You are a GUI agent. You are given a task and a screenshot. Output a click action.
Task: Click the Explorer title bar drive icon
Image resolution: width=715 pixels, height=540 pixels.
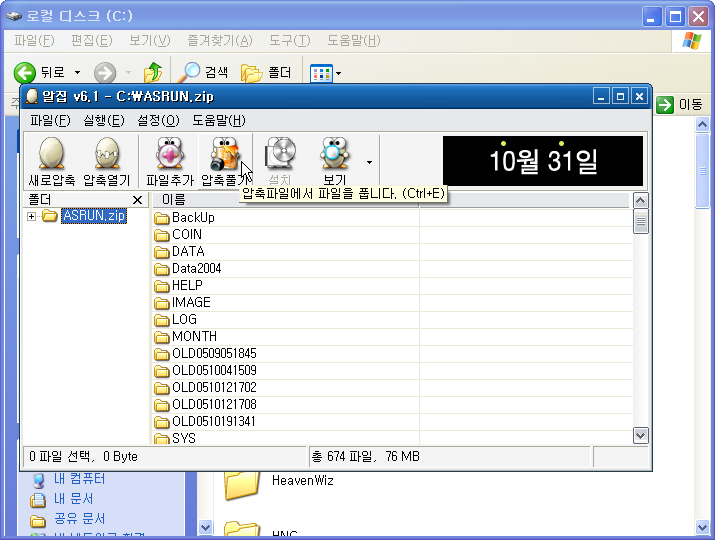14,16
